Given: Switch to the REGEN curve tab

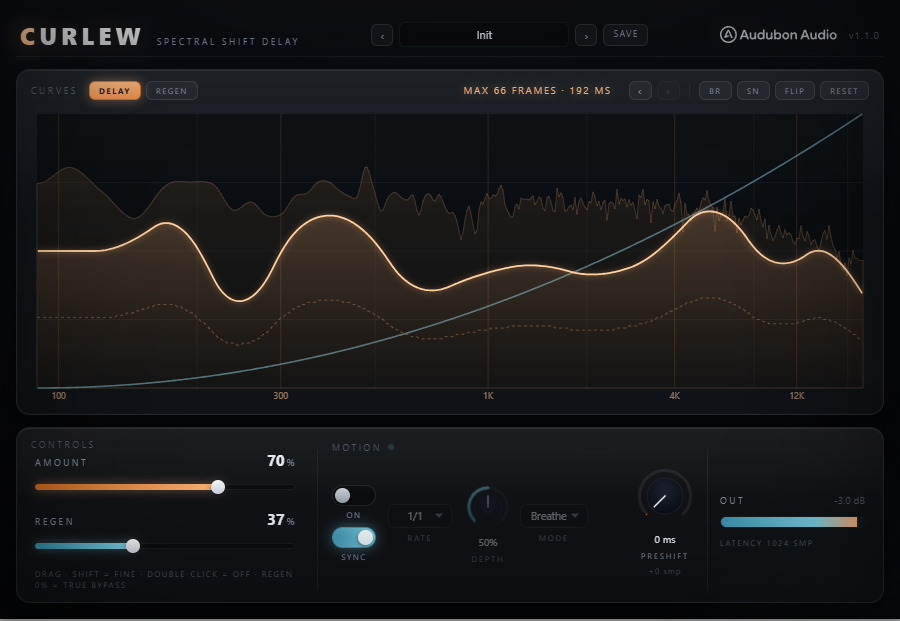Looking at the screenshot, I should tap(172, 91).
